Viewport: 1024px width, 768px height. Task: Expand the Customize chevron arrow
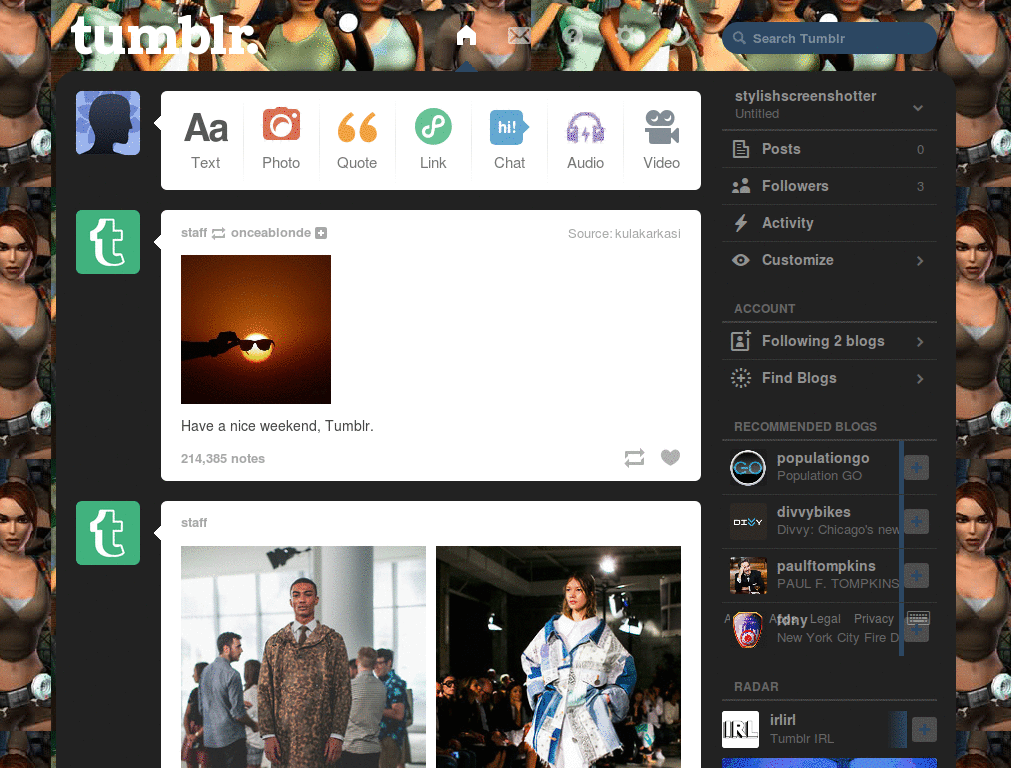[920, 261]
